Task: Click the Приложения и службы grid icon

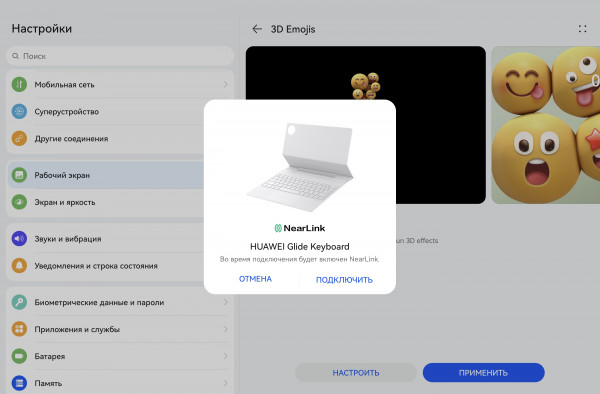Action: 19,329
